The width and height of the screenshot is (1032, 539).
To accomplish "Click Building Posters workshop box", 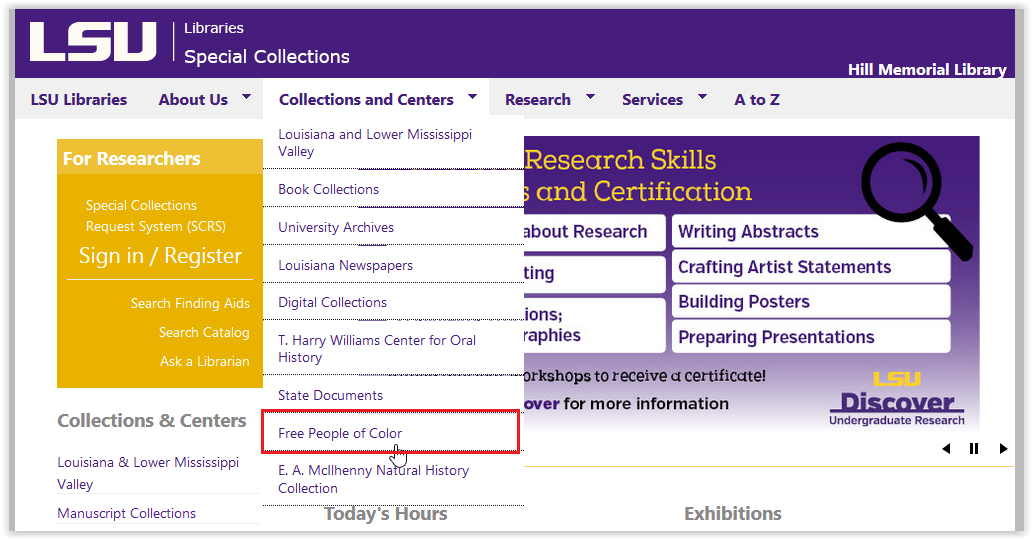I will point(811,301).
